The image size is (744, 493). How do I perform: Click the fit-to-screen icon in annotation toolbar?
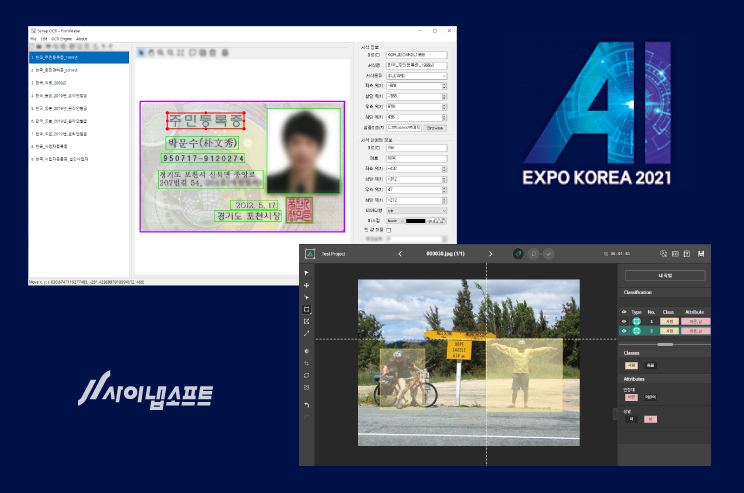click(307, 388)
